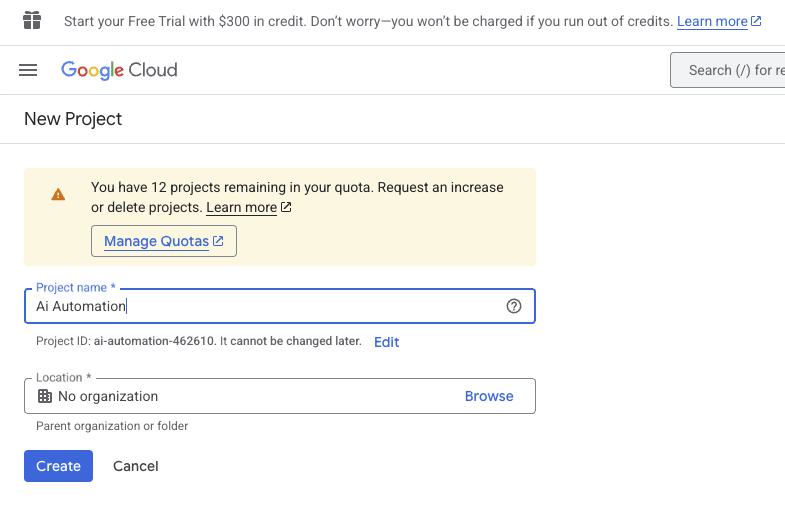This screenshot has height=509, width=785.
Task: Click external link icon beside quota Learn more
Action: pos(286,207)
